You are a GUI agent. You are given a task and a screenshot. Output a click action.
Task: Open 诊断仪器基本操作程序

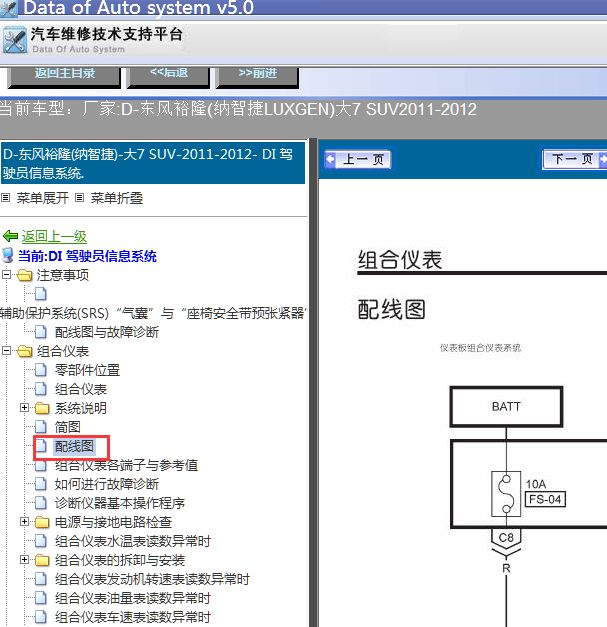coord(120,503)
